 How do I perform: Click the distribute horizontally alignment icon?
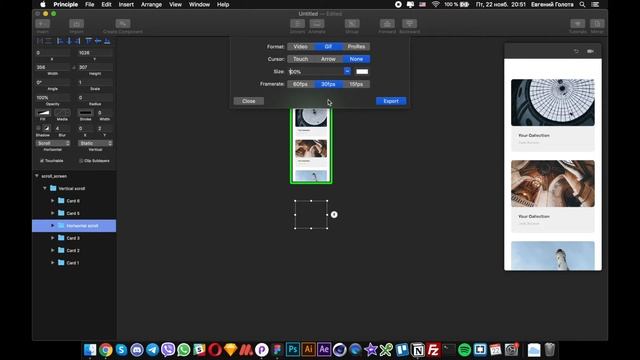point(40,41)
